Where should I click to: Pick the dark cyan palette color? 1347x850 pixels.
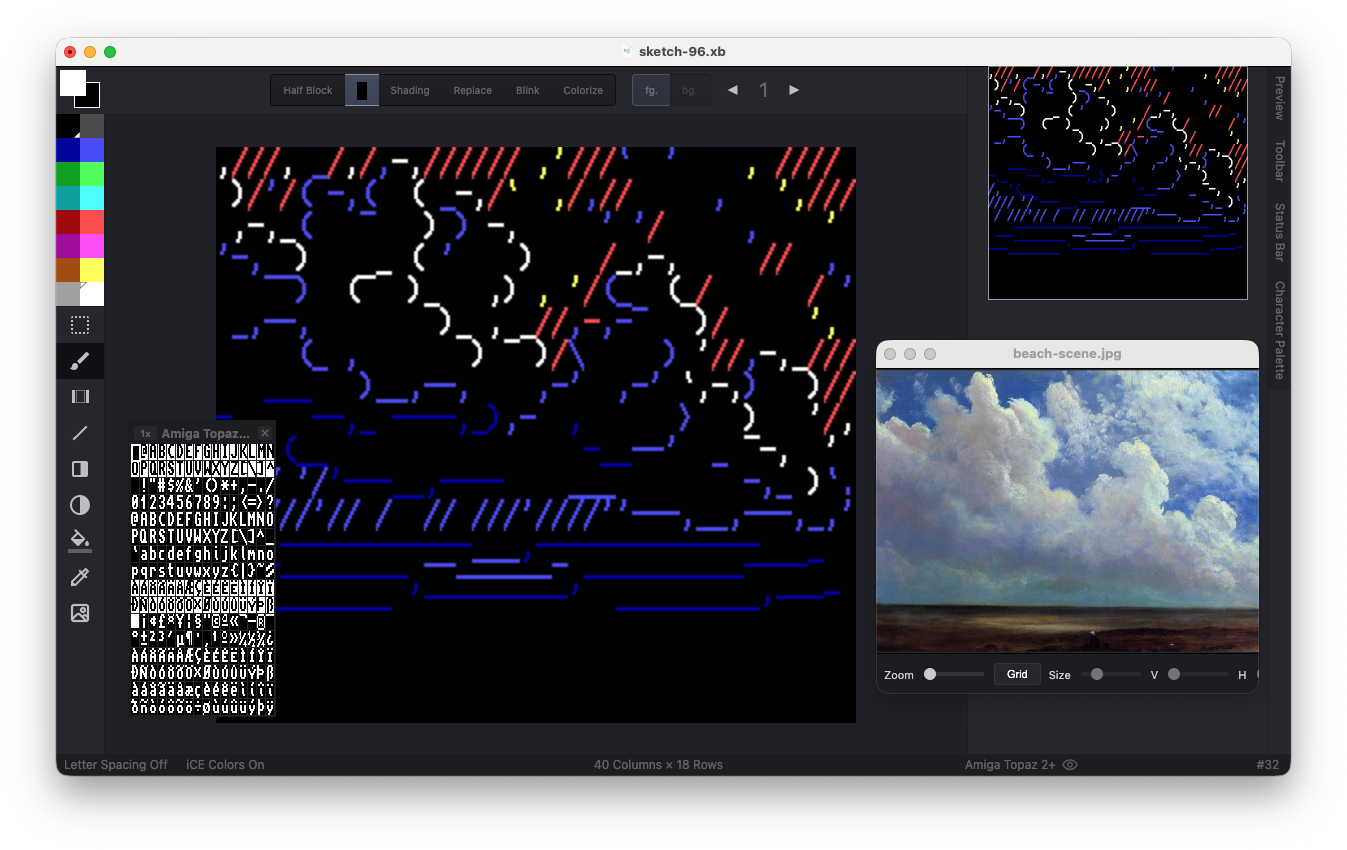pos(68,198)
